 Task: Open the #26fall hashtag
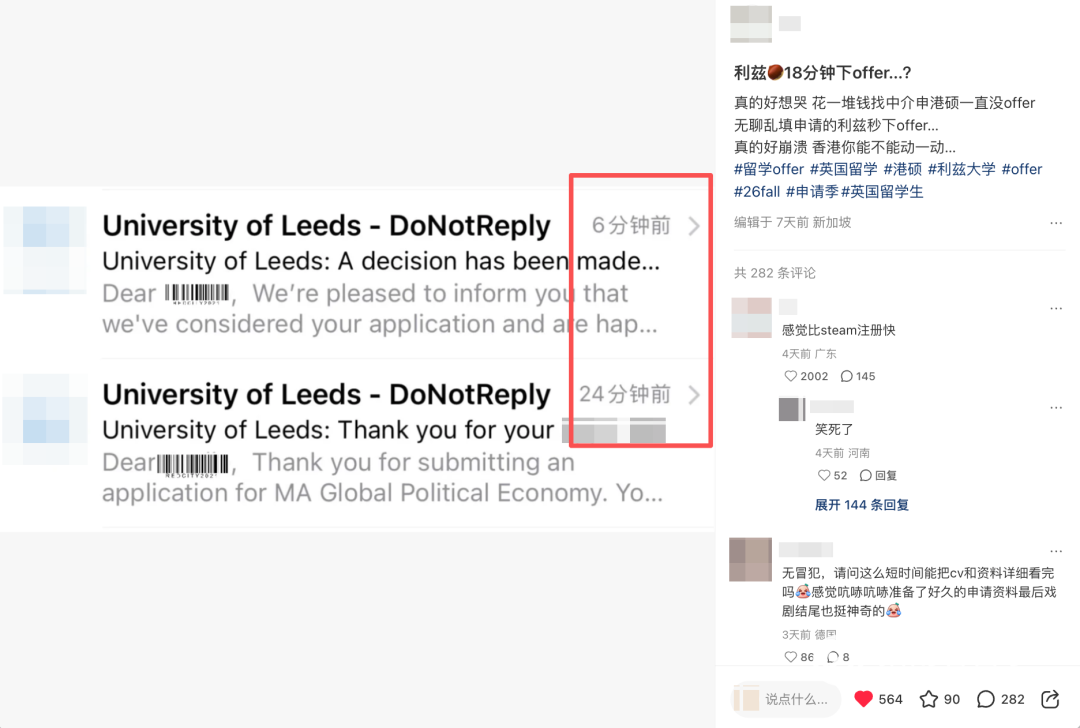pyautogui.click(x=757, y=191)
